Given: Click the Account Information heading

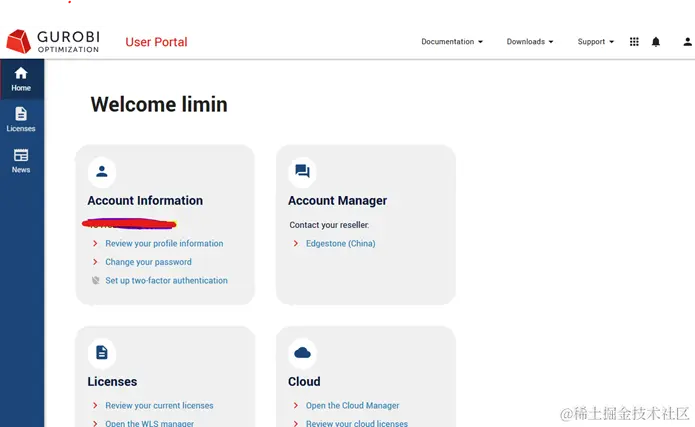Looking at the screenshot, I should pyautogui.click(x=145, y=200).
